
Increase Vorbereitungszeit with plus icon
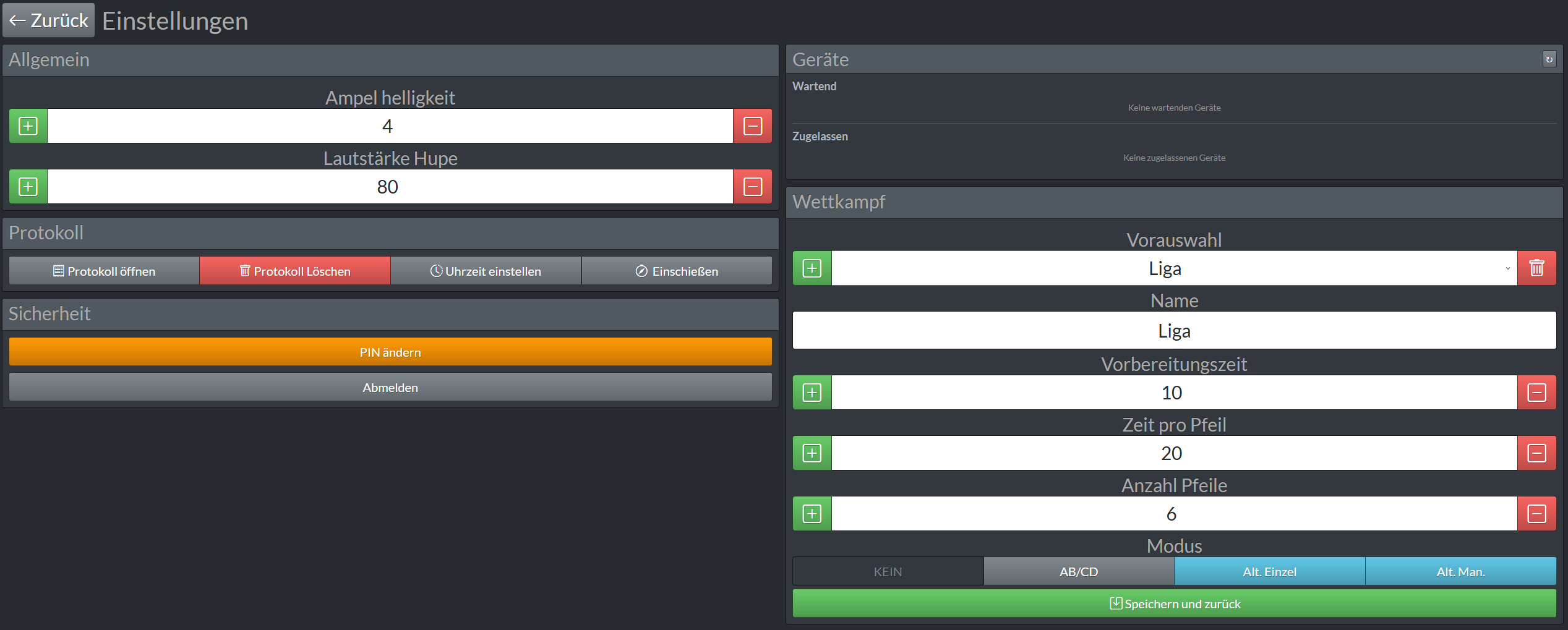(x=812, y=393)
